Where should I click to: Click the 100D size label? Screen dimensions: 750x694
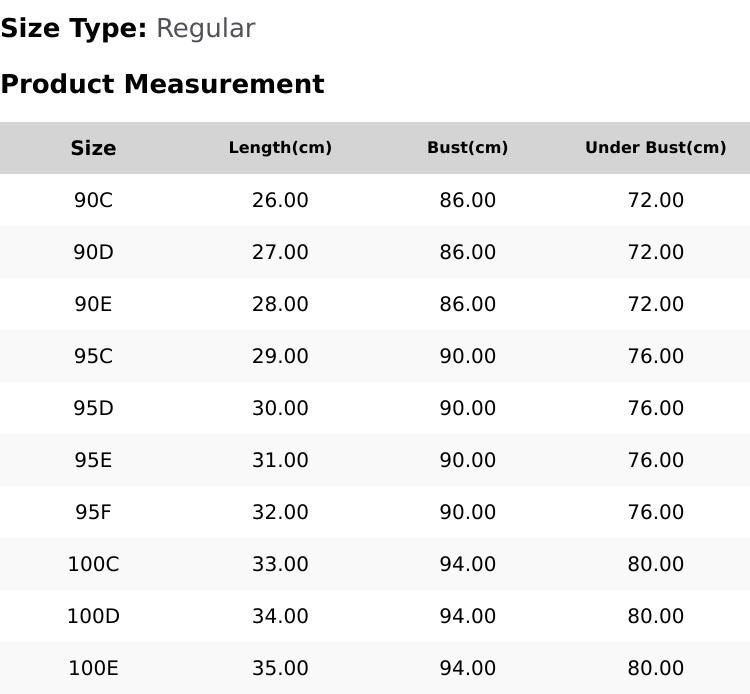point(93,617)
